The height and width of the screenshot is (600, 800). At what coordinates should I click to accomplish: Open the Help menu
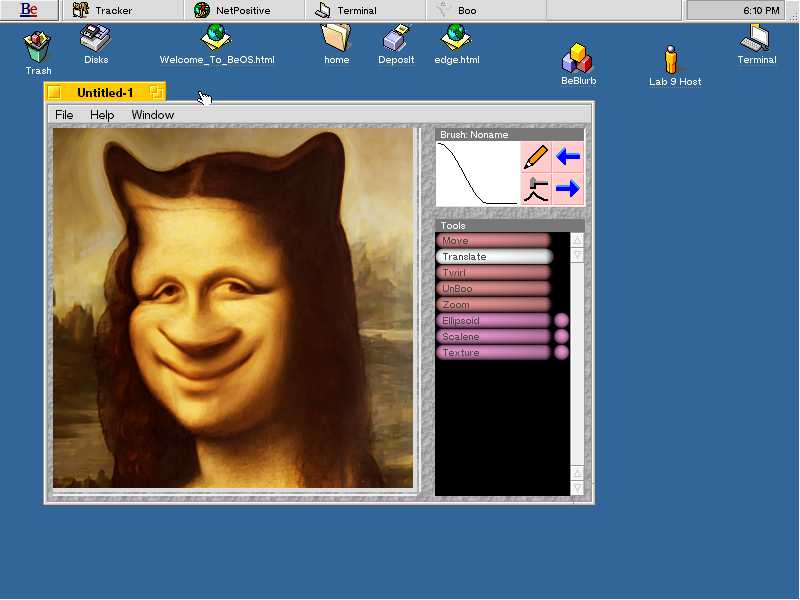(102, 115)
